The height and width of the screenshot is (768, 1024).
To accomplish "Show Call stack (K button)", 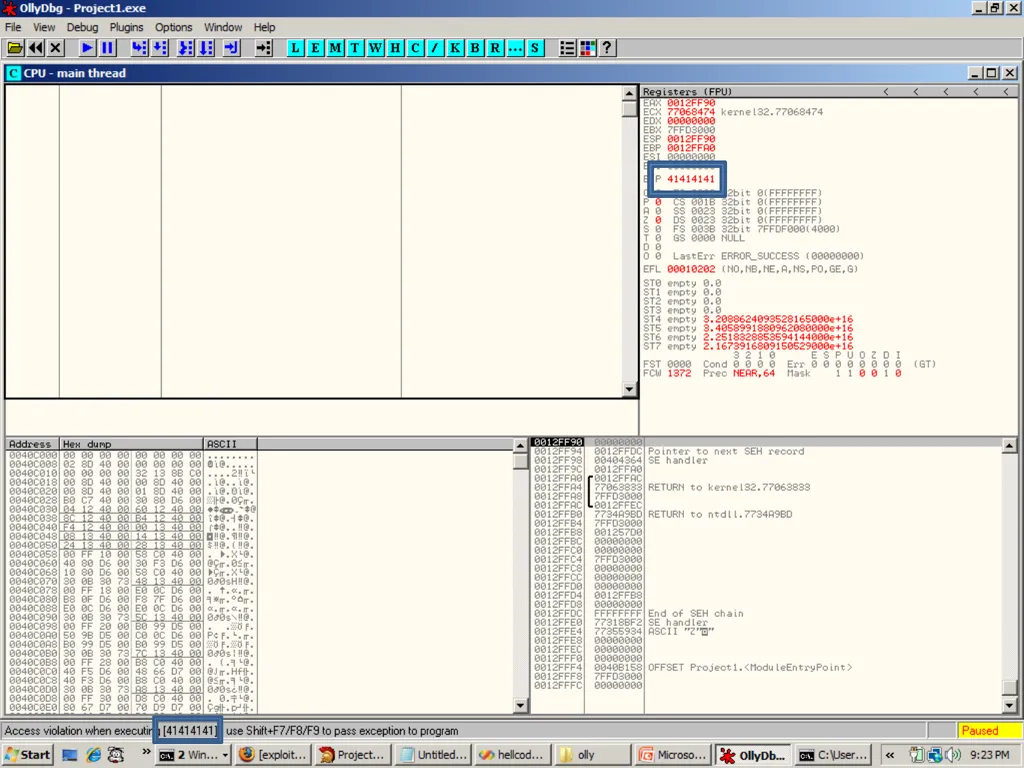I will pos(455,48).
